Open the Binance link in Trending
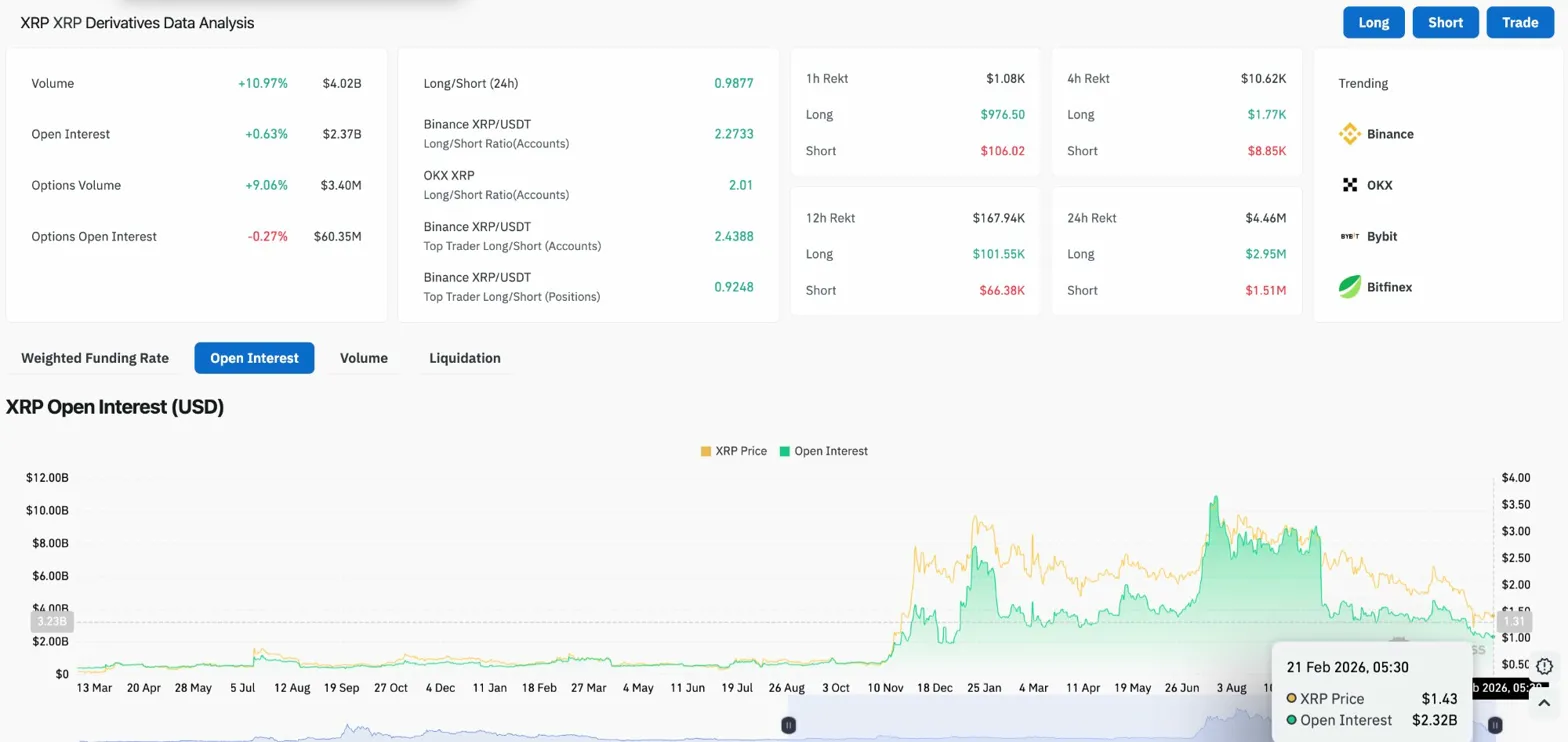 (1390, 134)
